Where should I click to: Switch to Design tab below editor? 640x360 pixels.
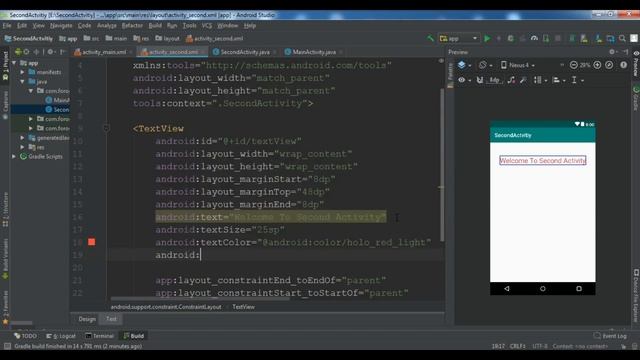tap(87, 319)
